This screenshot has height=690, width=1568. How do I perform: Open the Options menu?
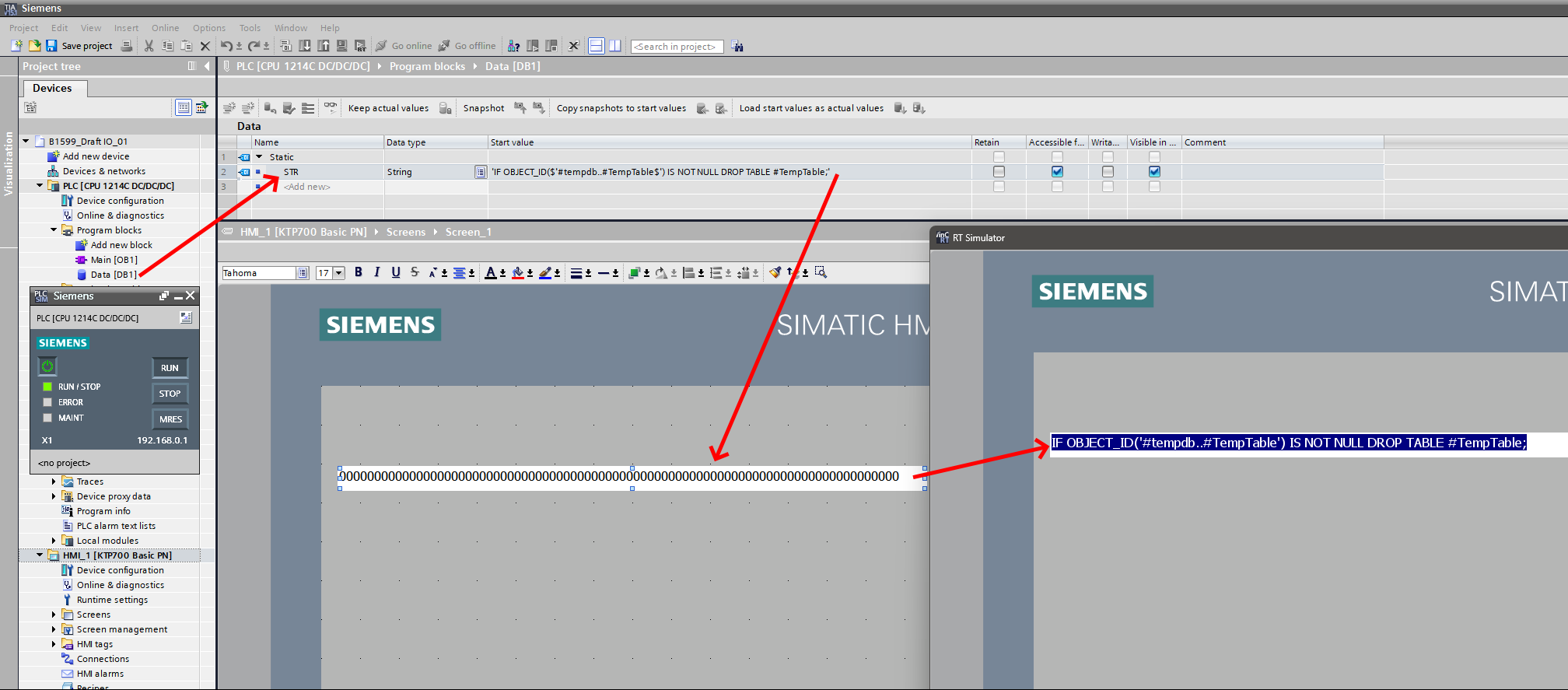pos(209,28)
